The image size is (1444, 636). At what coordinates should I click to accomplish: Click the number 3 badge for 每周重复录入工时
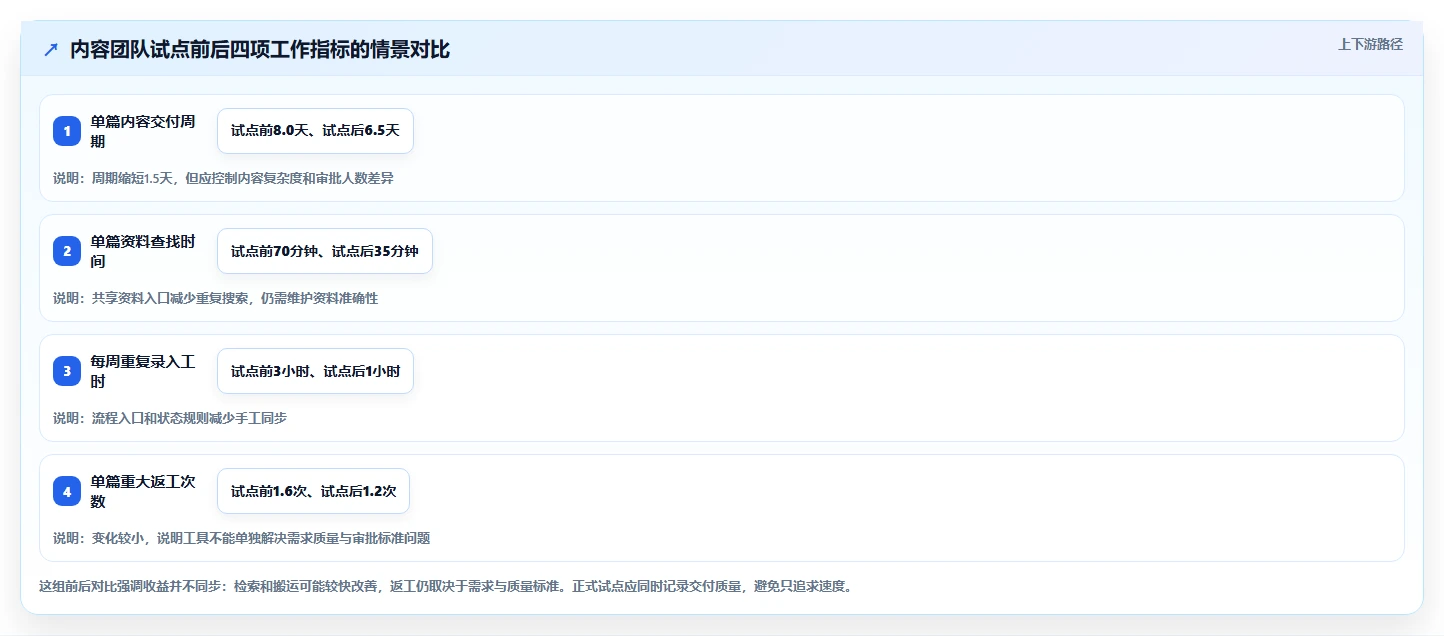(67, 371)
